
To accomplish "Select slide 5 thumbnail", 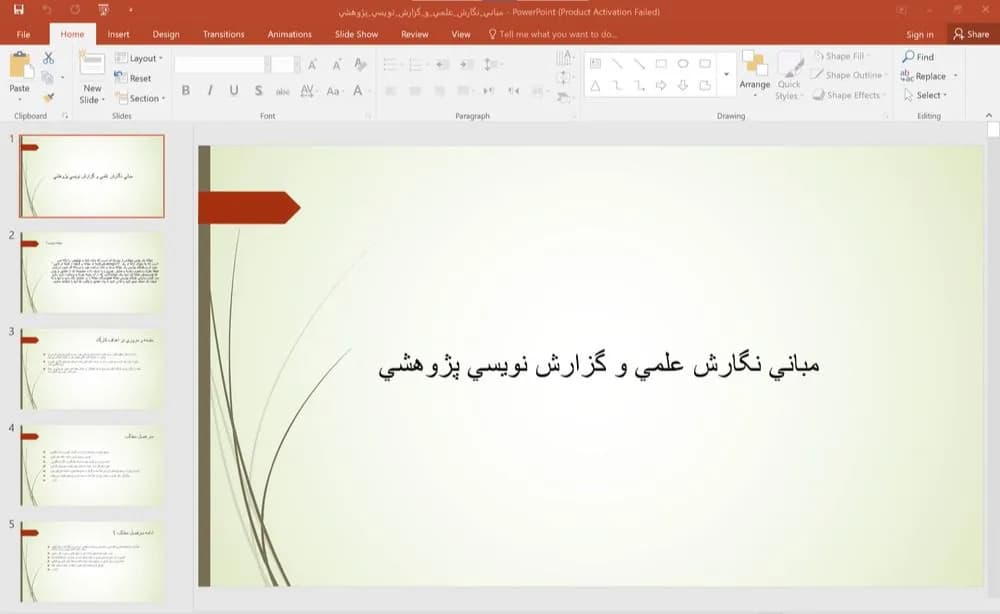I will coord(92,562).
